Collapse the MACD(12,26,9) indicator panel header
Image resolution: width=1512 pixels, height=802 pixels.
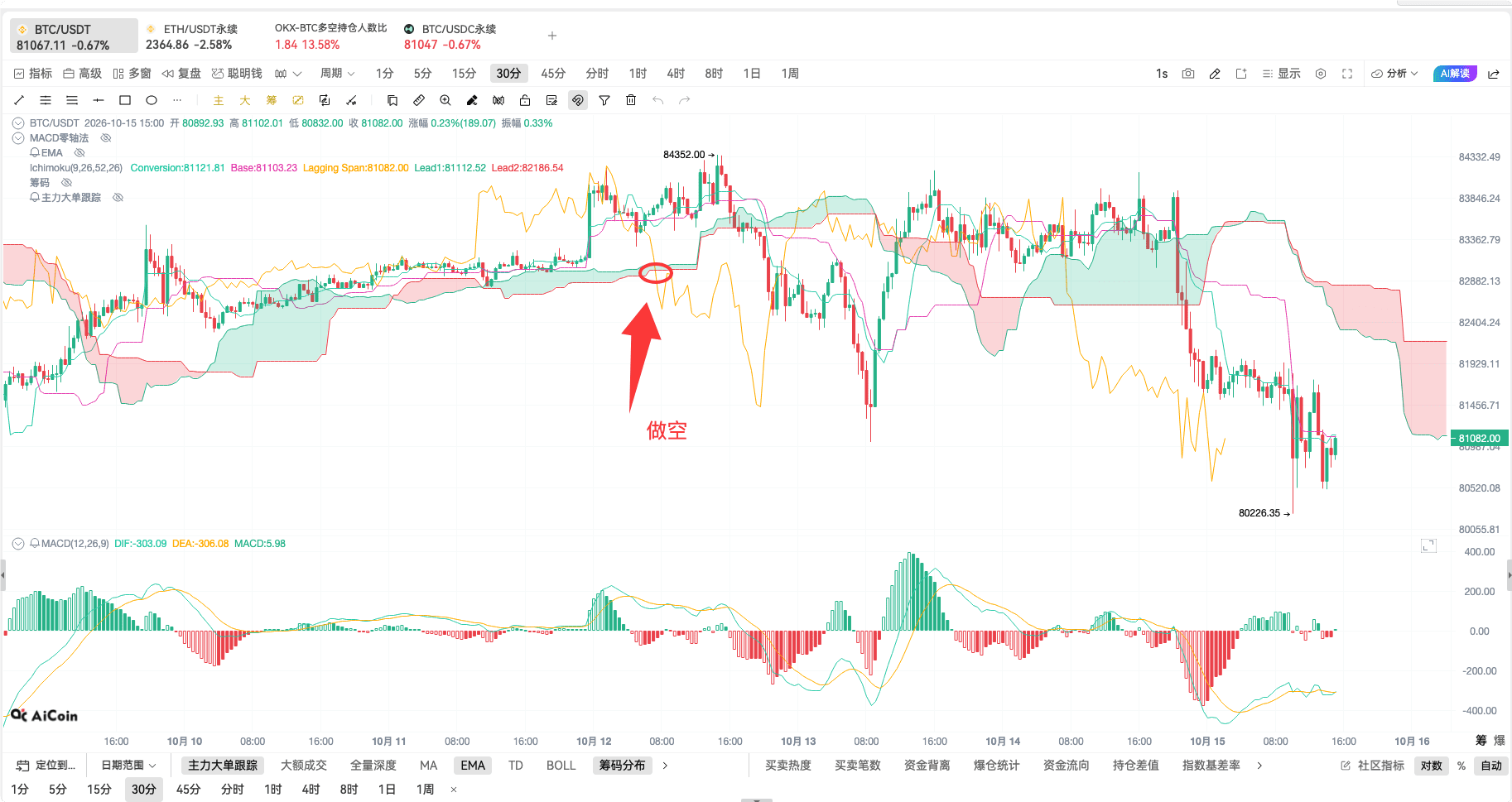[18, 544]
